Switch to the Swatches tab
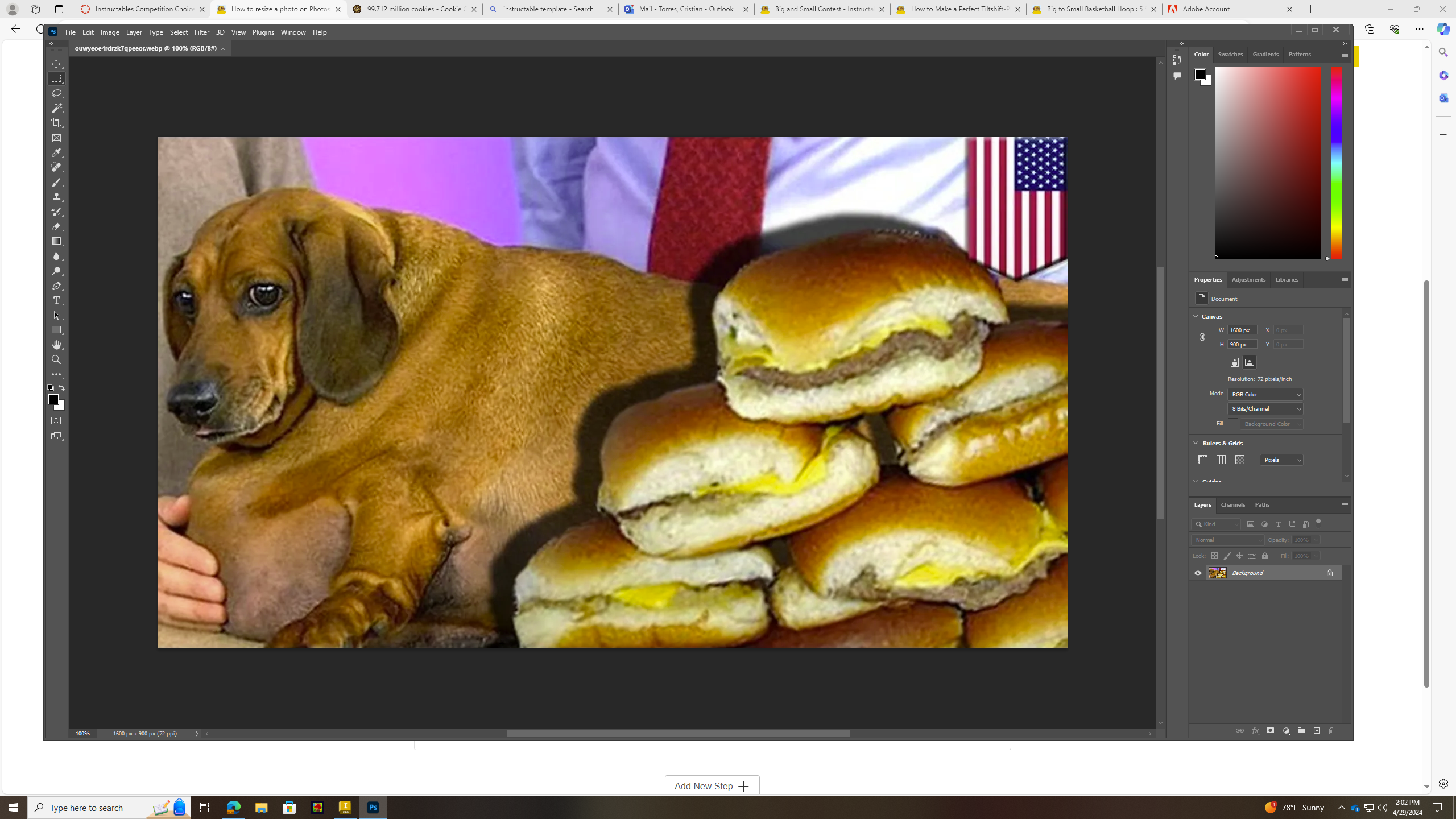This screenshot has height=819, width=1456. click(x=1230, y=54)
